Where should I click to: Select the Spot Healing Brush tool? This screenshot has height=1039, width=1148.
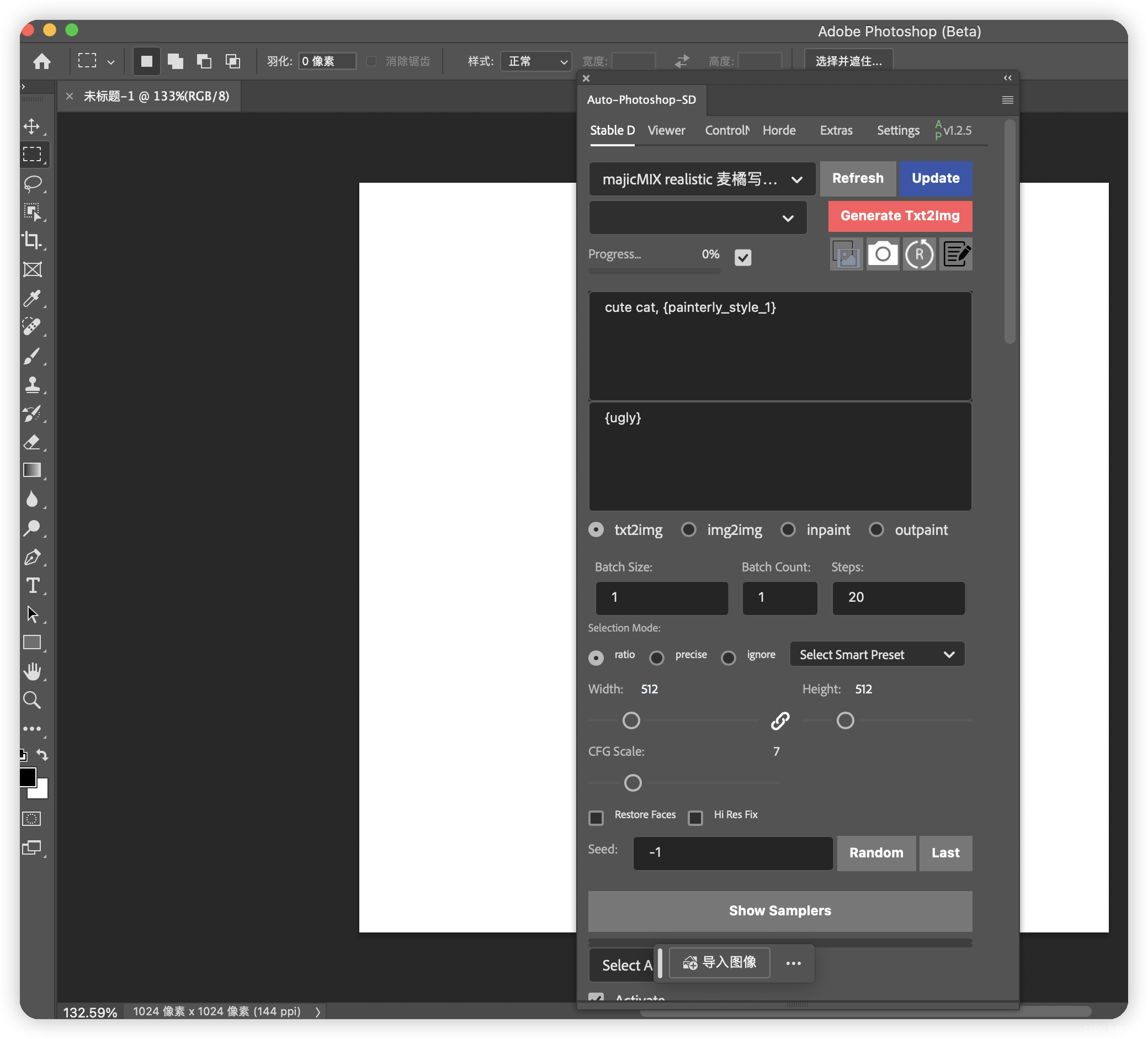tap(32, 326)
